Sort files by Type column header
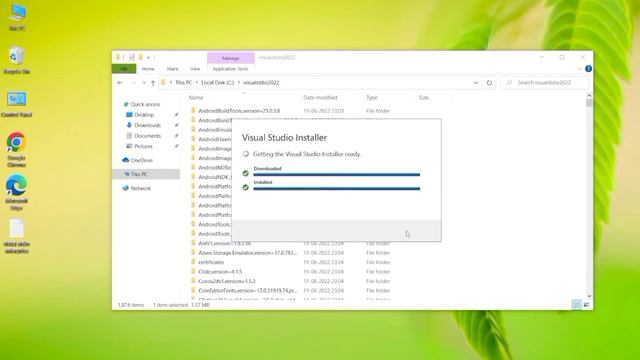 click(372, 98)
